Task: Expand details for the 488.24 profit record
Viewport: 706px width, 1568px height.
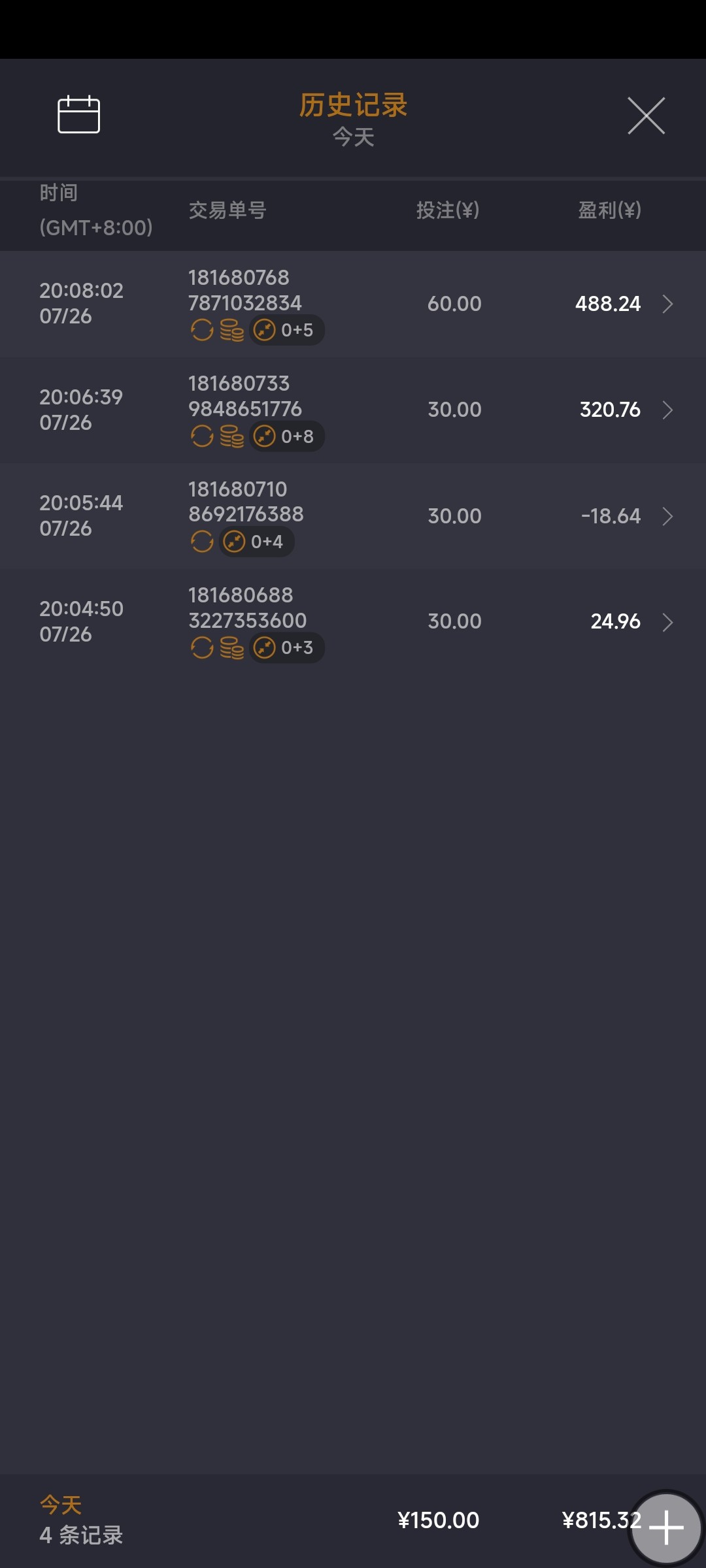Action: (667, 304)
